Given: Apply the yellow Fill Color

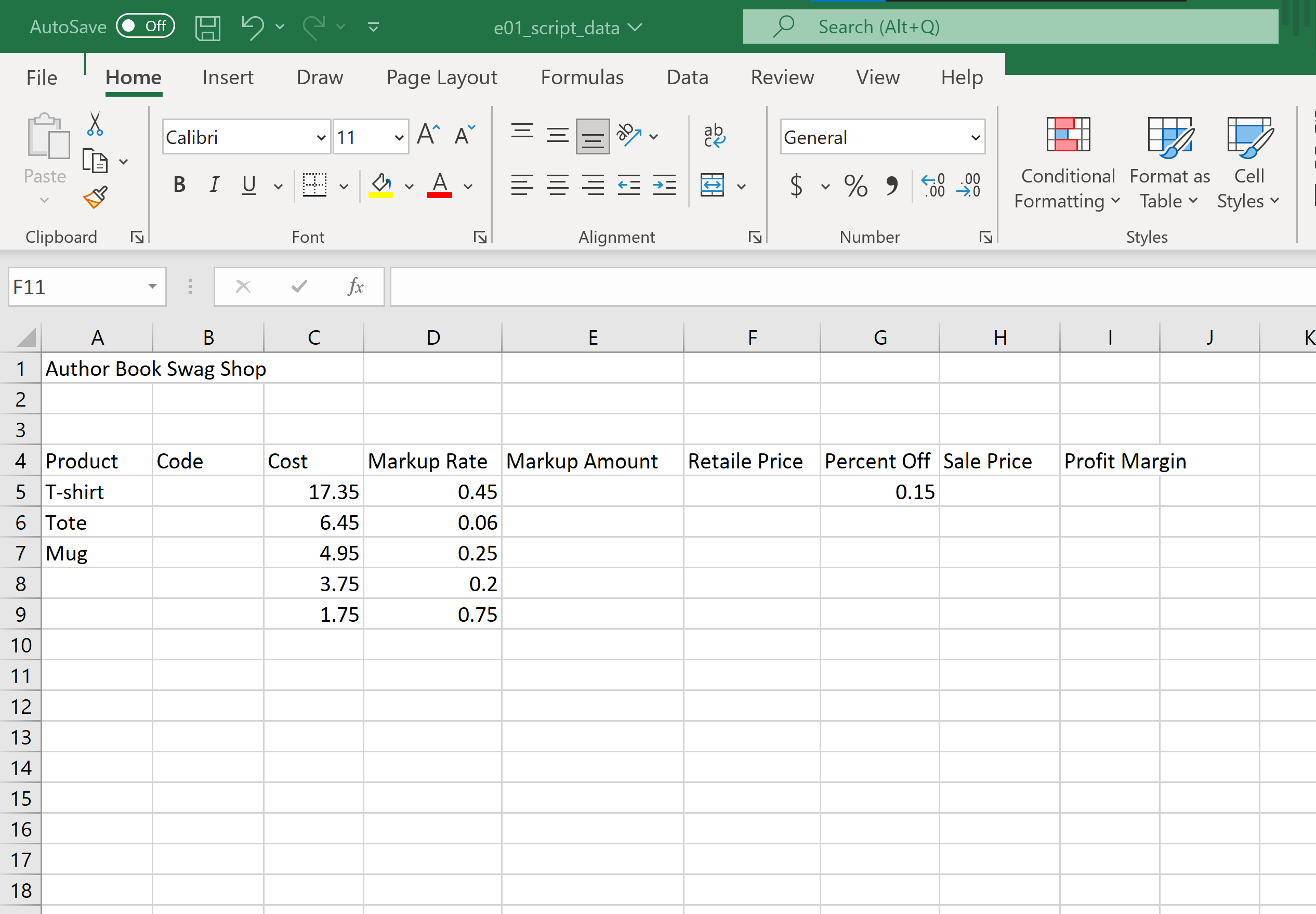Looking at the screenshot, I should click(380, 185).
